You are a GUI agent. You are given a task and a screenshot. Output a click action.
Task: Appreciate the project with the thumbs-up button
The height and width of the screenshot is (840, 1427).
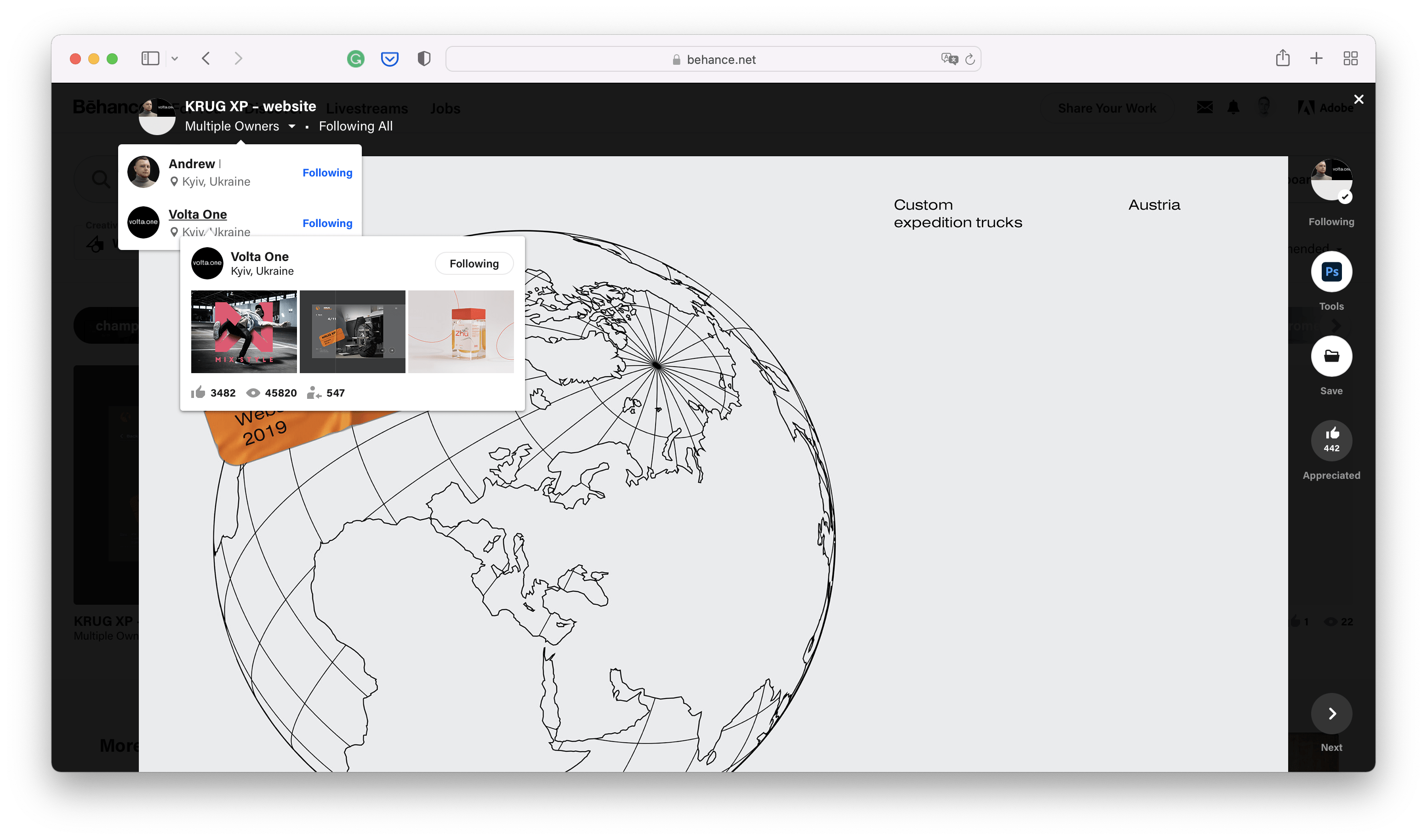pos(1331,440)
